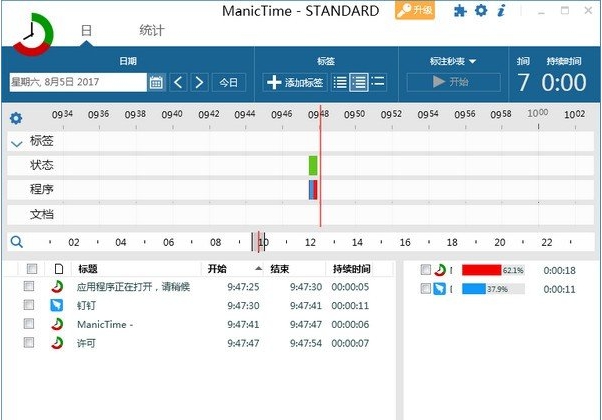Click the 文档 timeline row label

click(42, 214)
